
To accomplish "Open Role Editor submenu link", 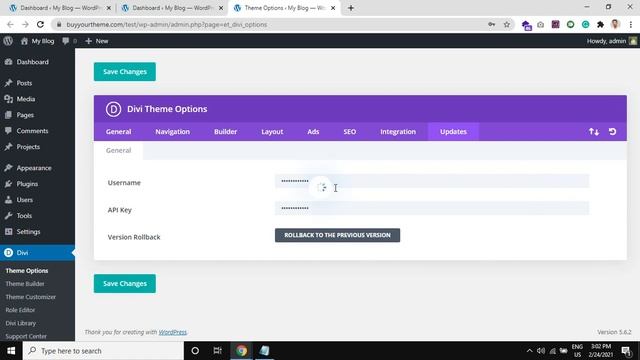I will (20, 310).
